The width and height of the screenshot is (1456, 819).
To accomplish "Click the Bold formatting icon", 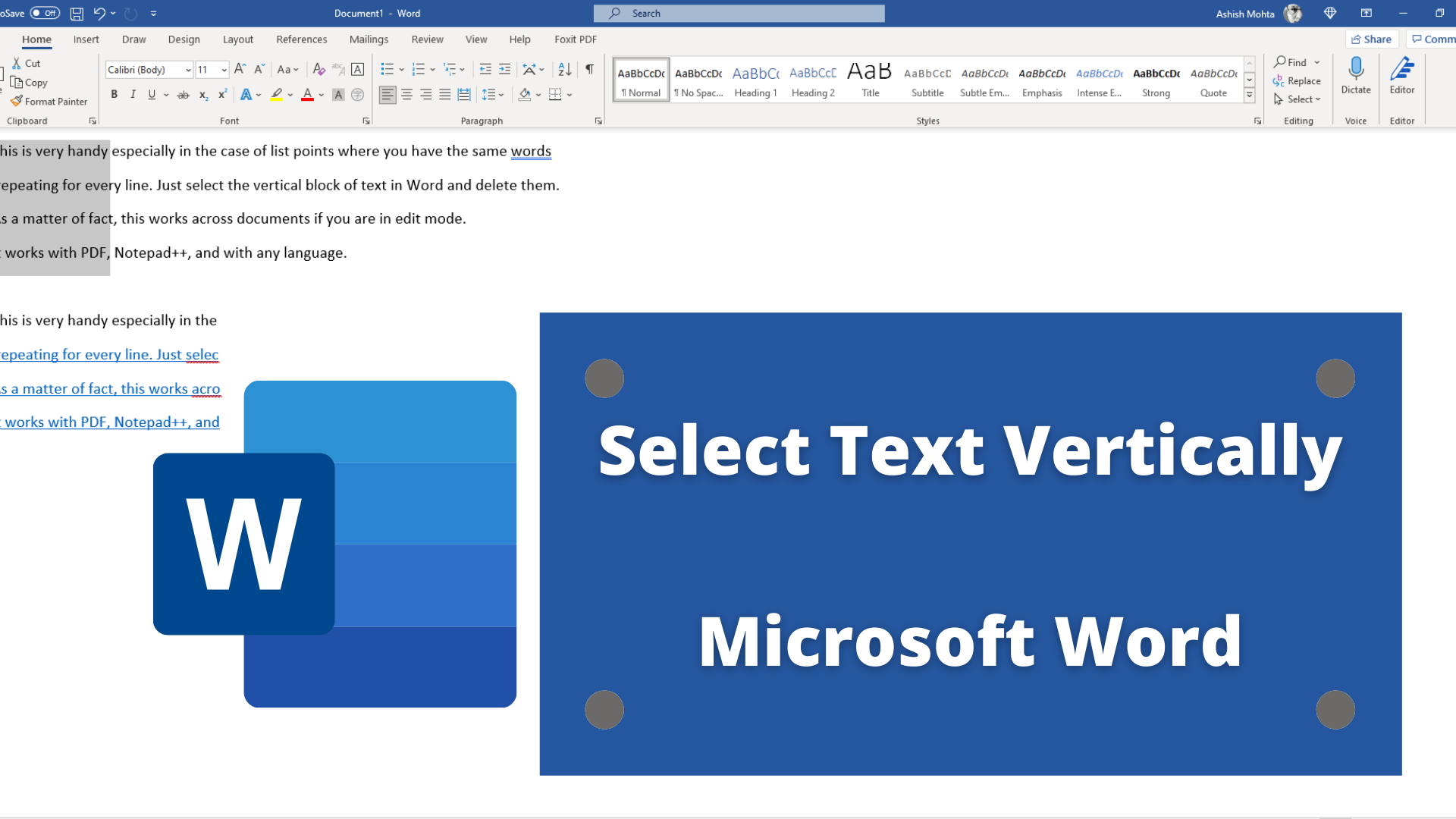I will point(113,94).
